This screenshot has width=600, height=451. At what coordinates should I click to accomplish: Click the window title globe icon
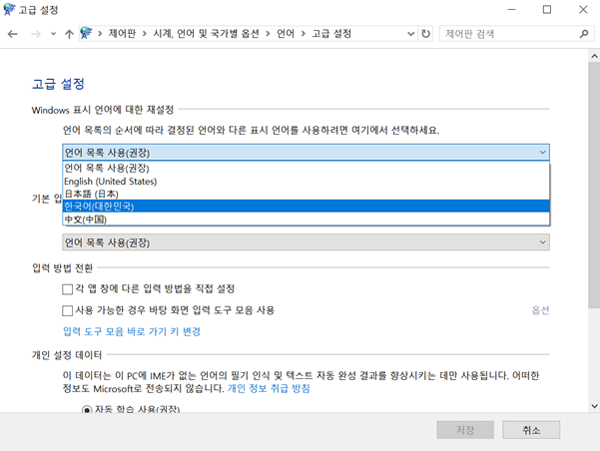(x=9, y=9)
